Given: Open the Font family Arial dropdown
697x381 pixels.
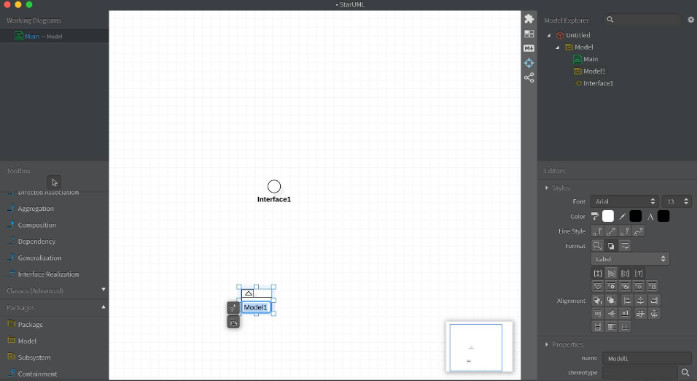Looking at the screenshot, I should click(x=624, y=201).
